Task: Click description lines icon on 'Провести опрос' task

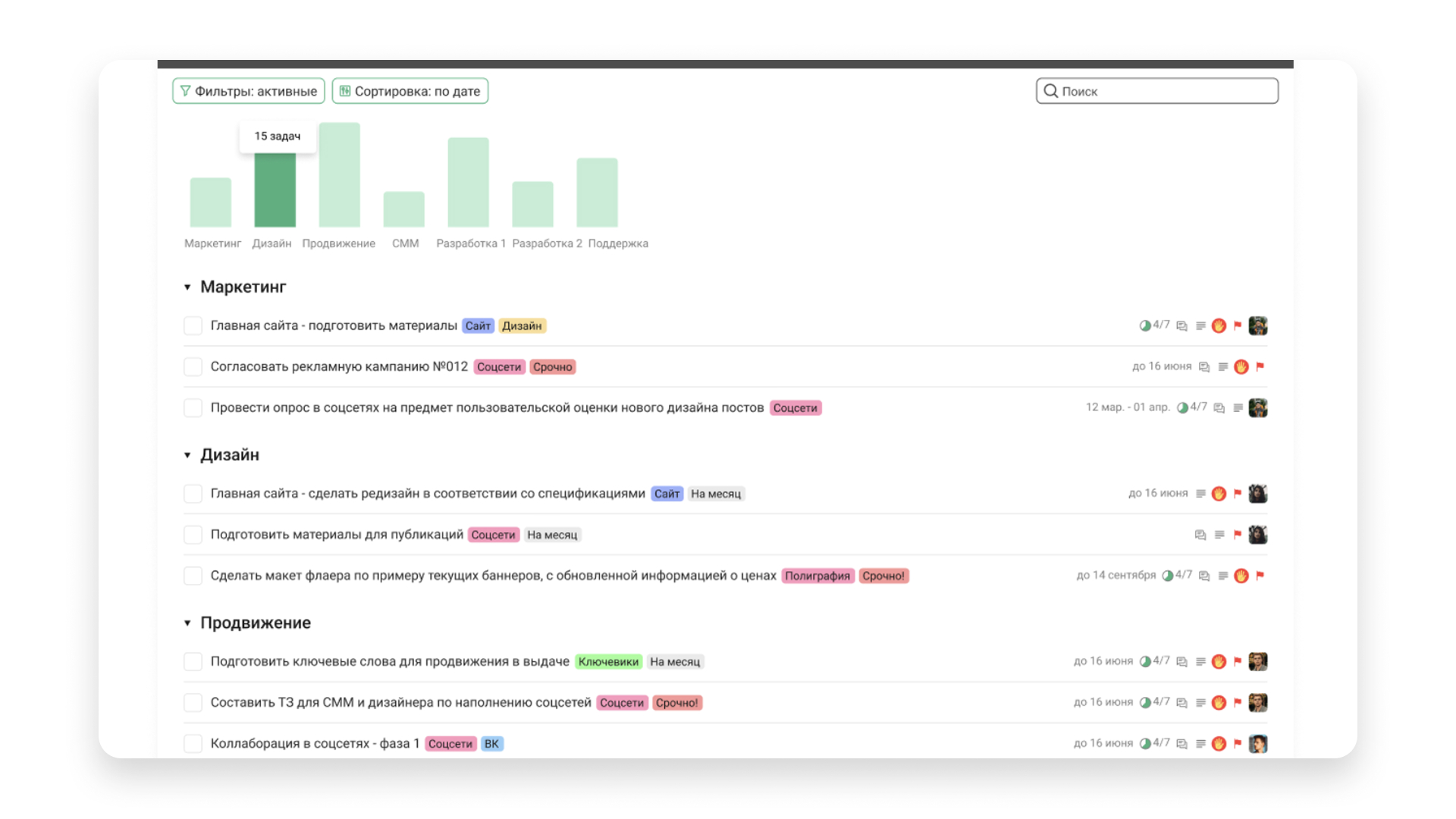Action: point(1238,408)
